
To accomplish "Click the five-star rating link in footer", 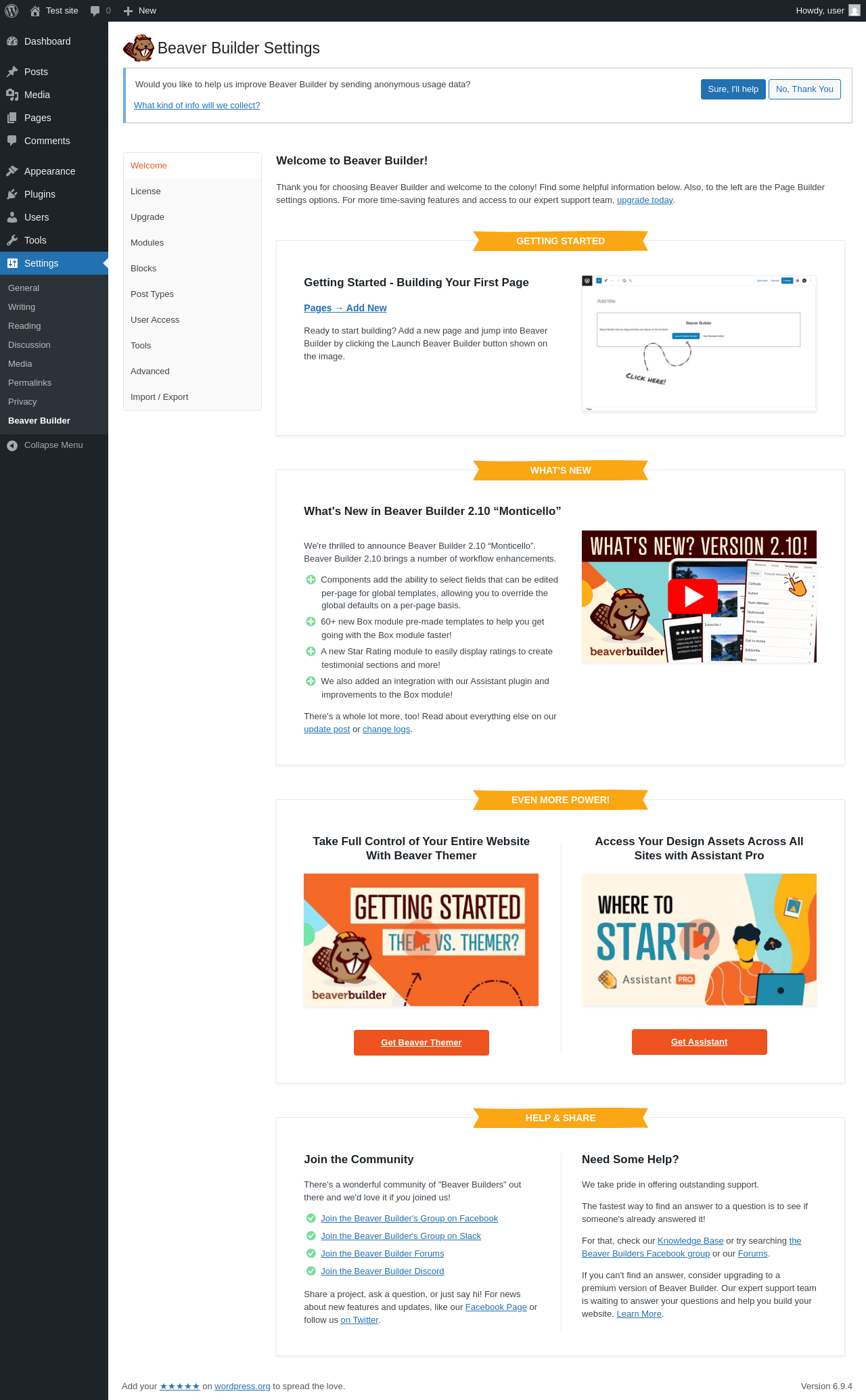I will (180, 1386).
